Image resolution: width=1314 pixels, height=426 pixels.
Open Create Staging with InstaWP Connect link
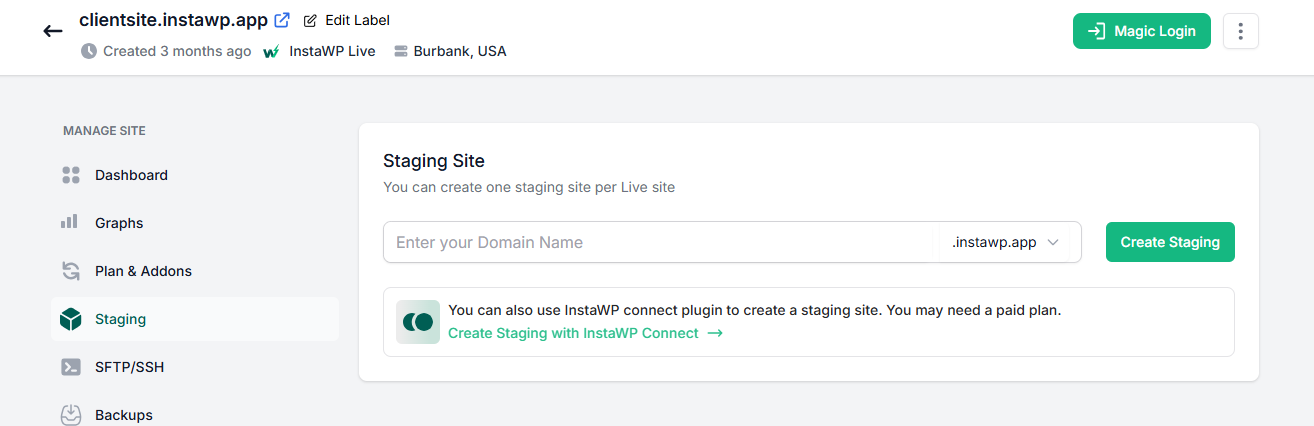[573, 333]
